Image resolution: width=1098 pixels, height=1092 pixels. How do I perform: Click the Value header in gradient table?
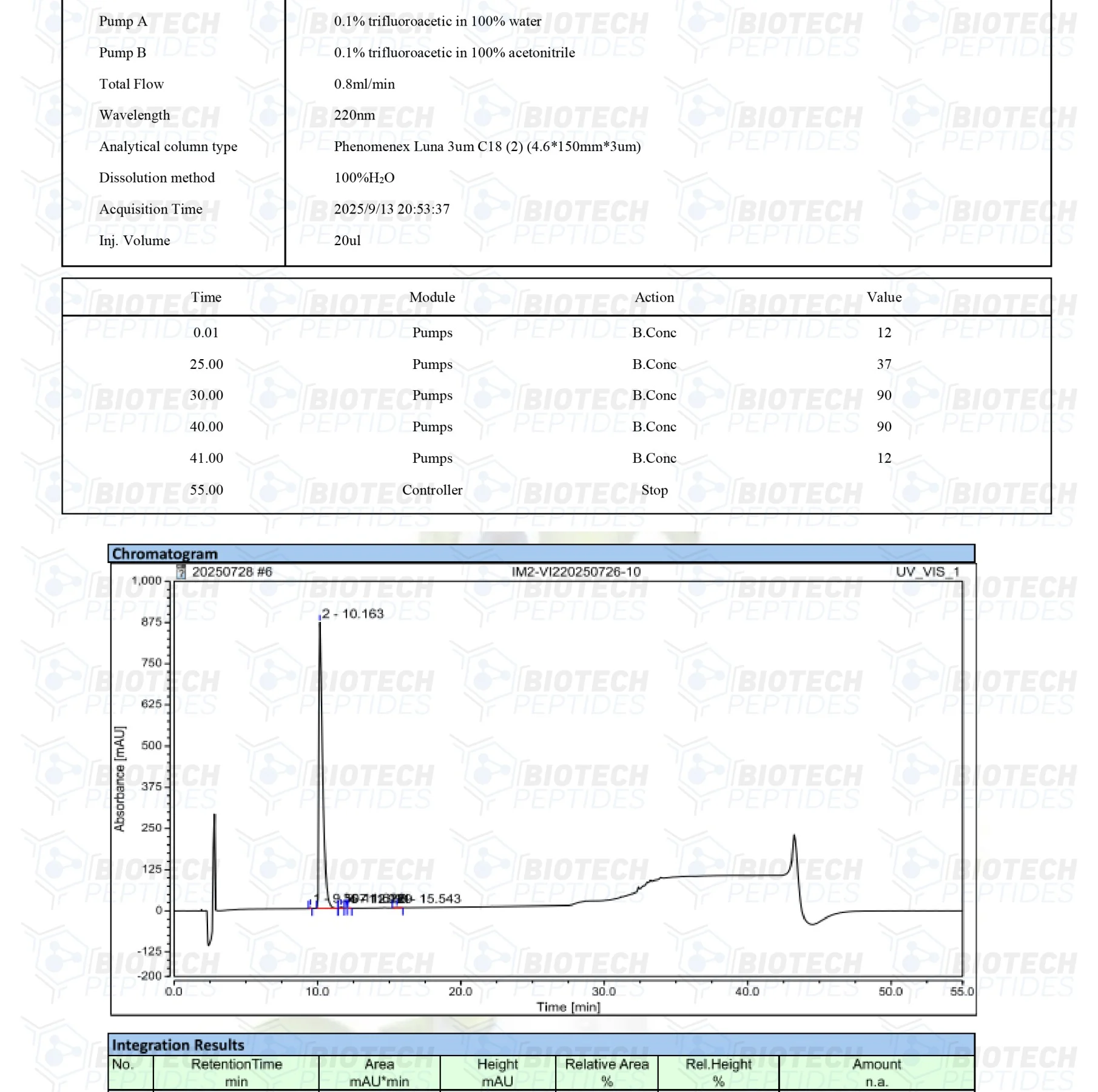pyautogui.click(x=884, y=297)
